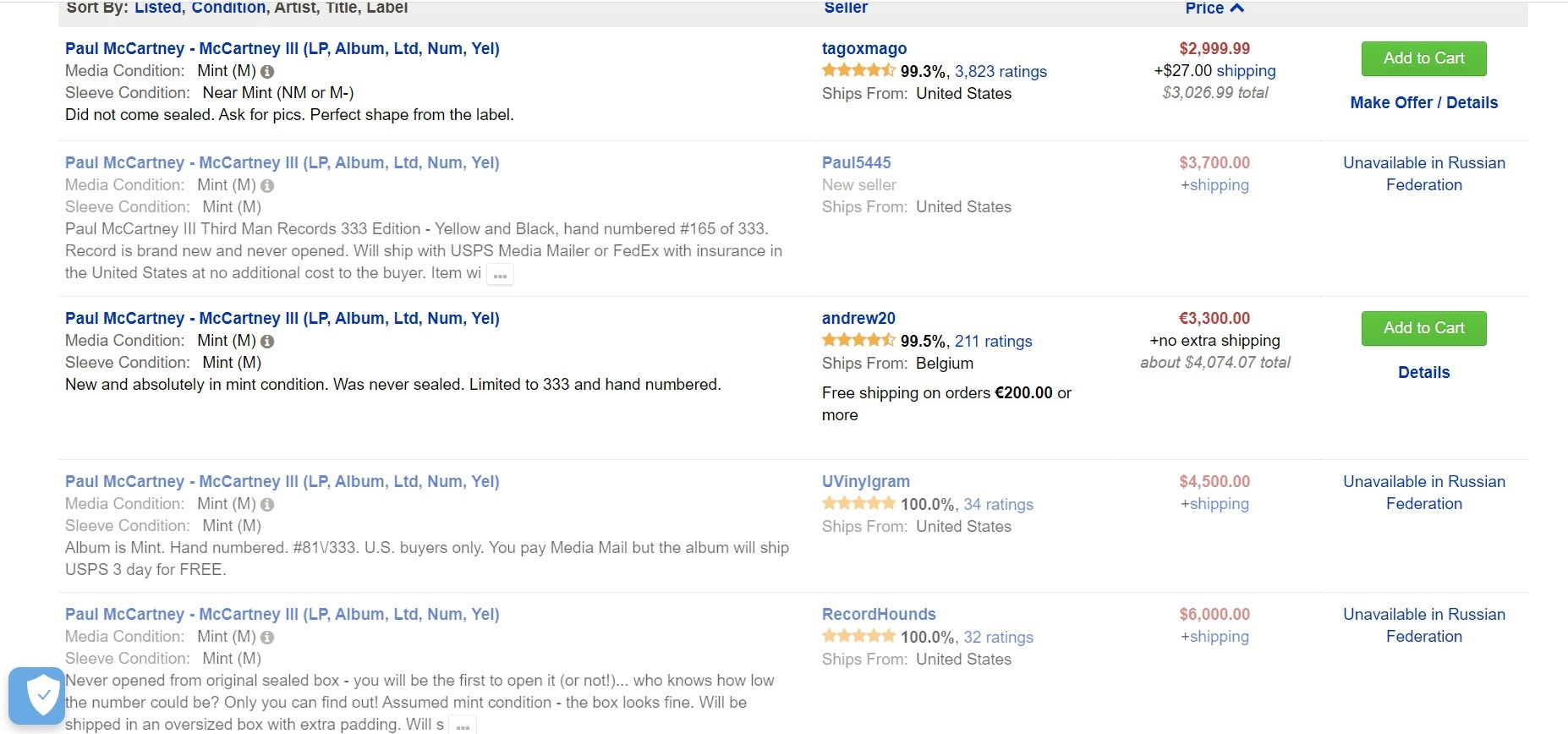Open shipping info link under $2,999.99 price
The width and height of the screenshot is (1568, 734).
pyautogui.click(x=1246, y=71)
